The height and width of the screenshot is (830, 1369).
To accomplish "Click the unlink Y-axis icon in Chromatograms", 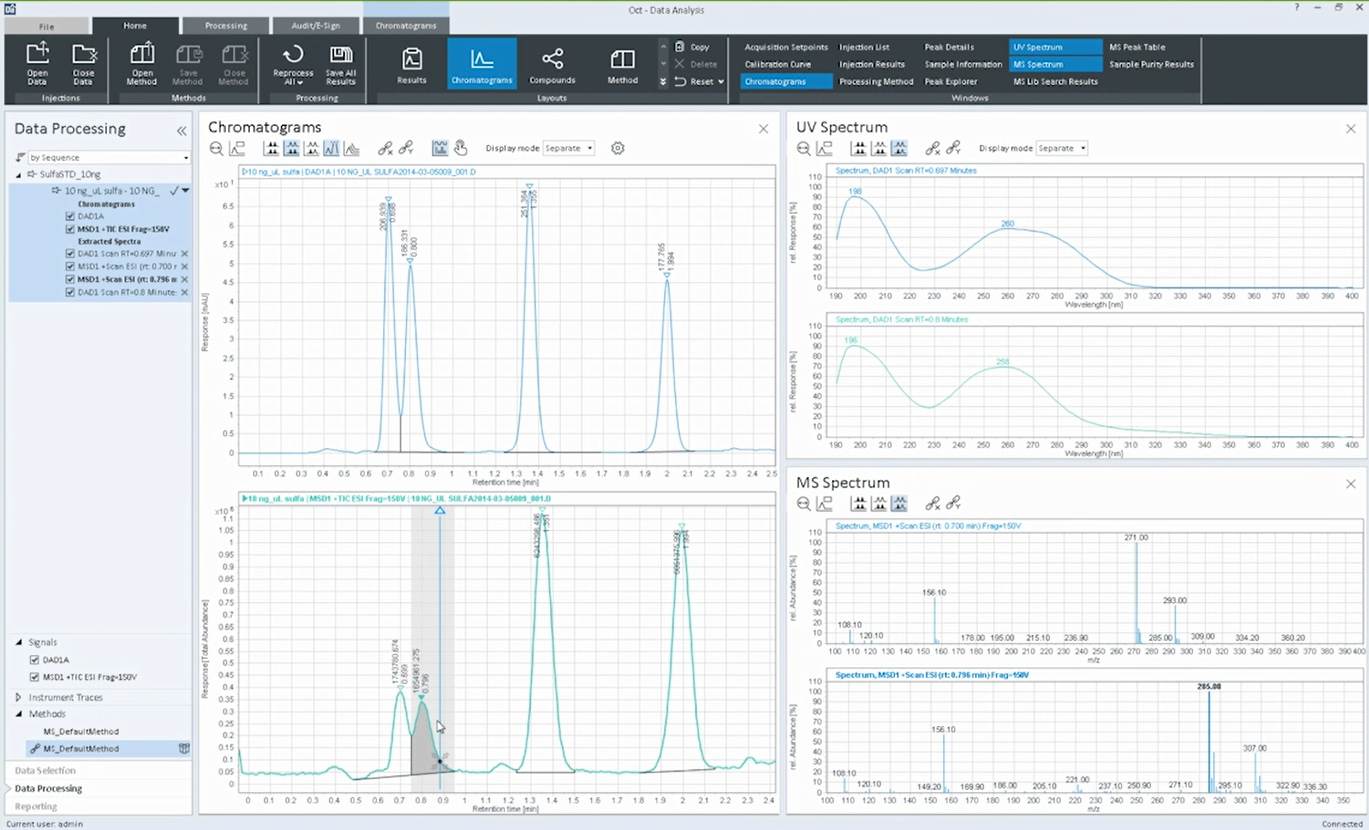I will tap(406, 148).
